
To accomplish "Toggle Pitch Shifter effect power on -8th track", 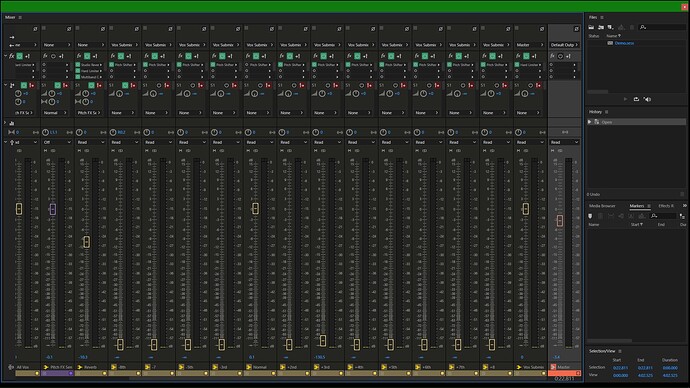I will (x=112, y=65).
